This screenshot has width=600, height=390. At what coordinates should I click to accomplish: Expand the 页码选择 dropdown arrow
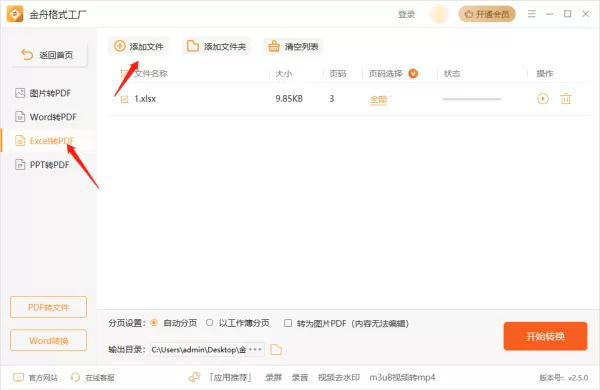(x=413, y=73)
